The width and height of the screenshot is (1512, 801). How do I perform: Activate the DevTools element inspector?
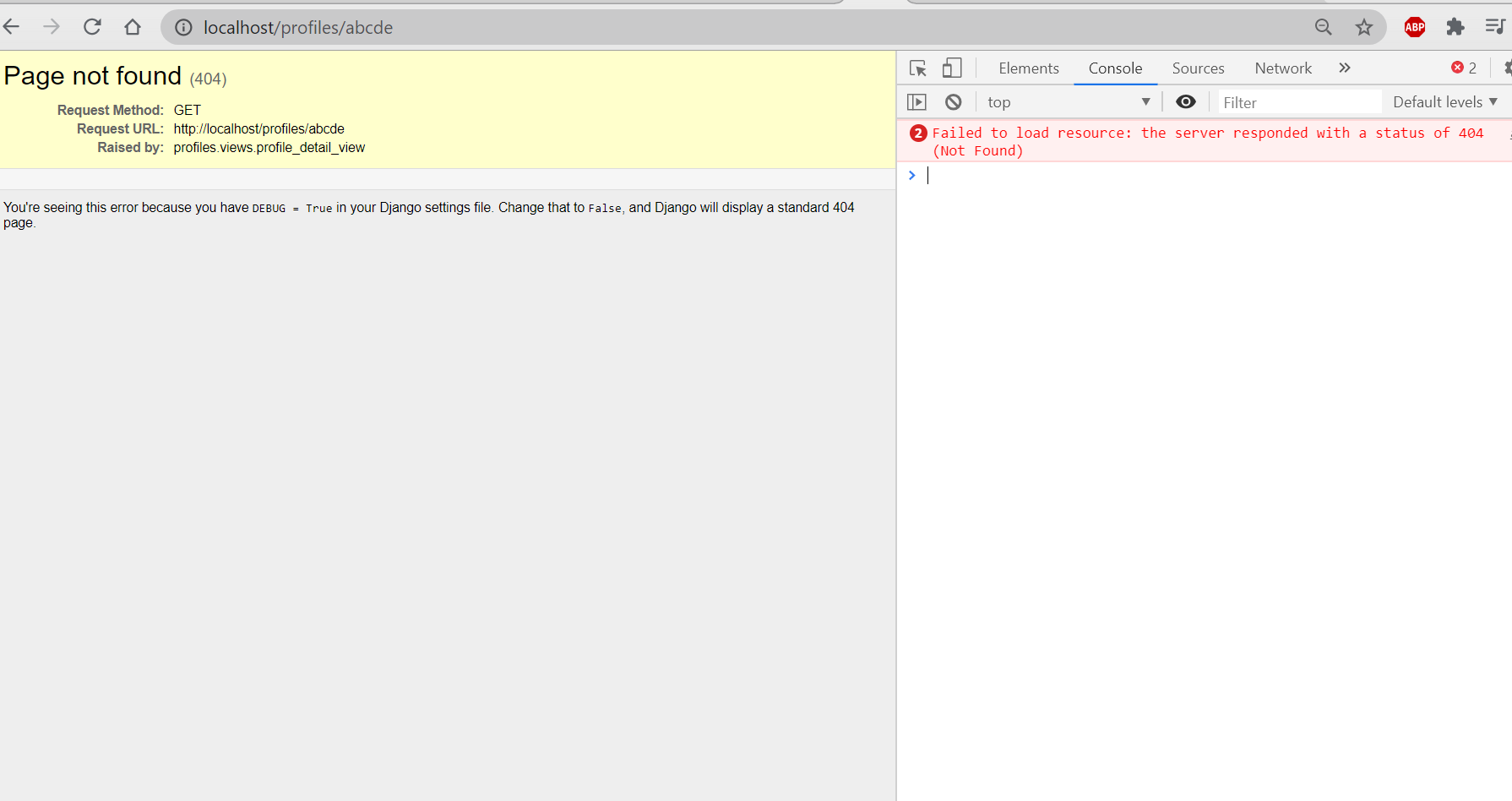pos(918,68)
